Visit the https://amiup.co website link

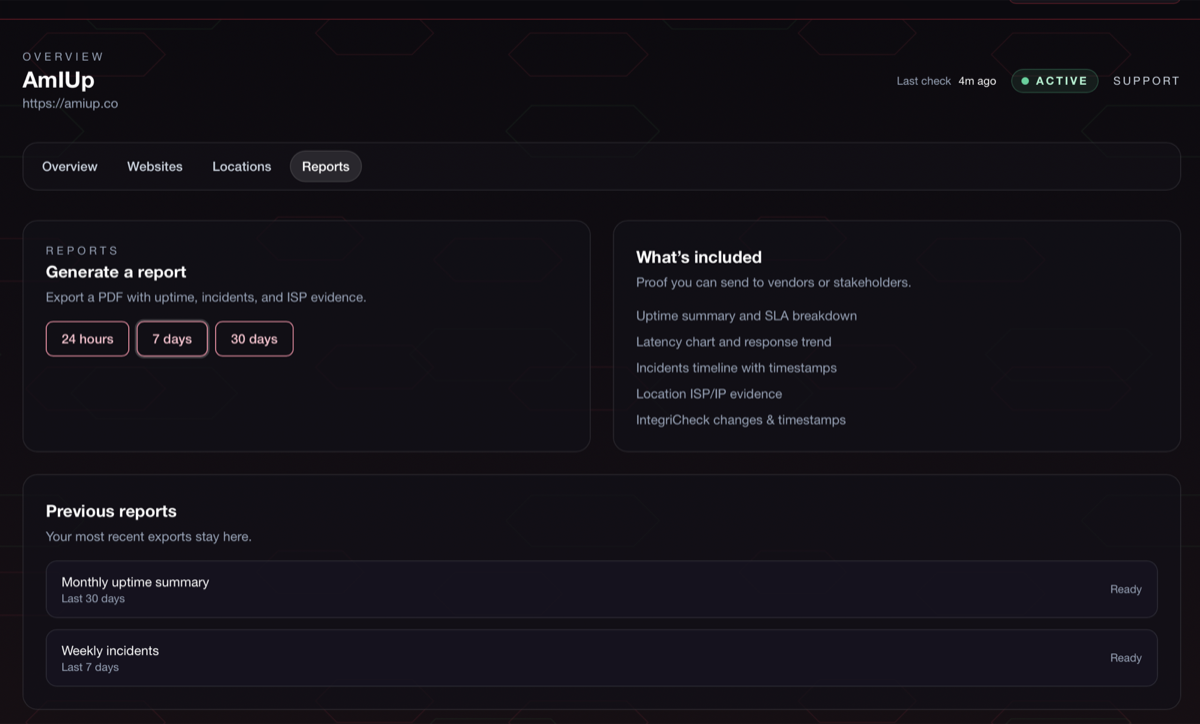(x=68, y=103)
